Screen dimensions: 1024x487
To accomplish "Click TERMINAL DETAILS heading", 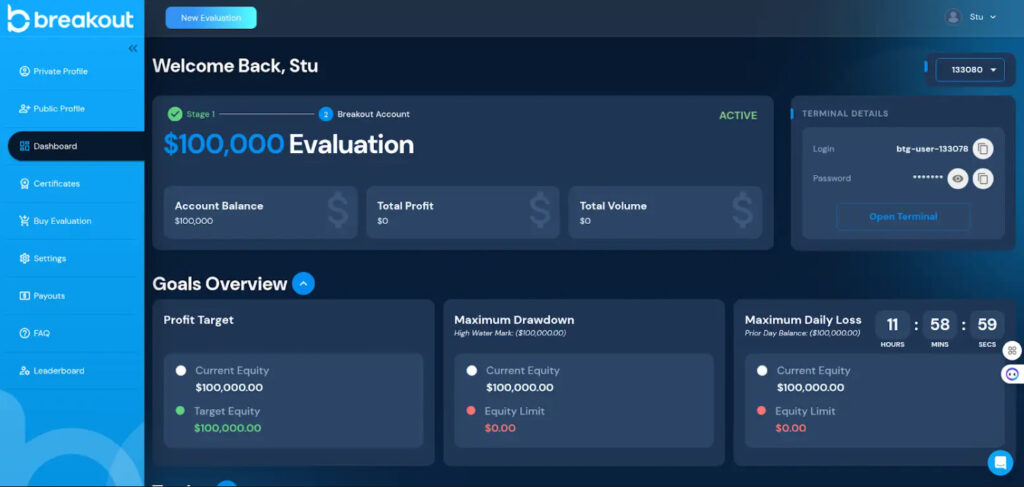I will [845, 114].
